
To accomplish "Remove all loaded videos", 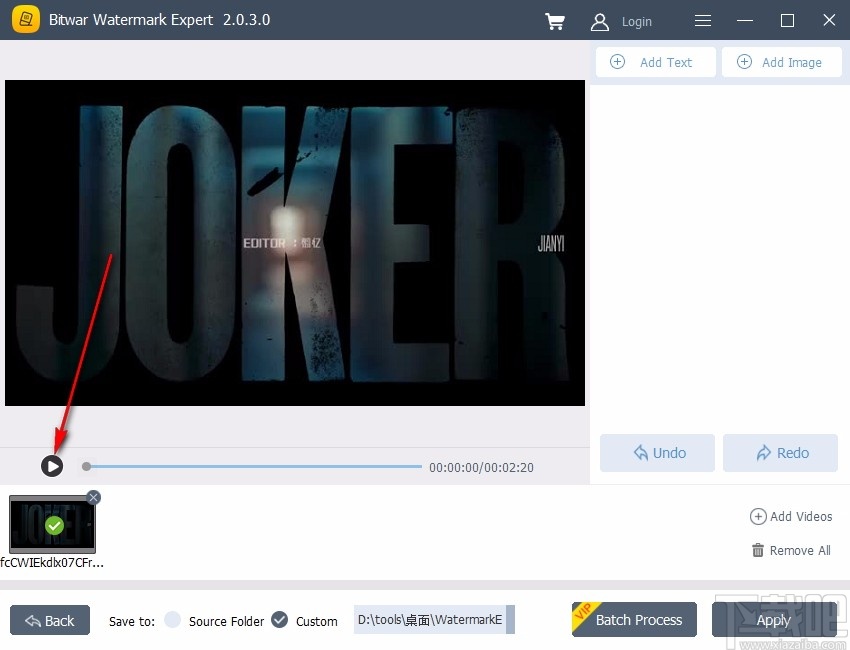I will coord(791,550).
